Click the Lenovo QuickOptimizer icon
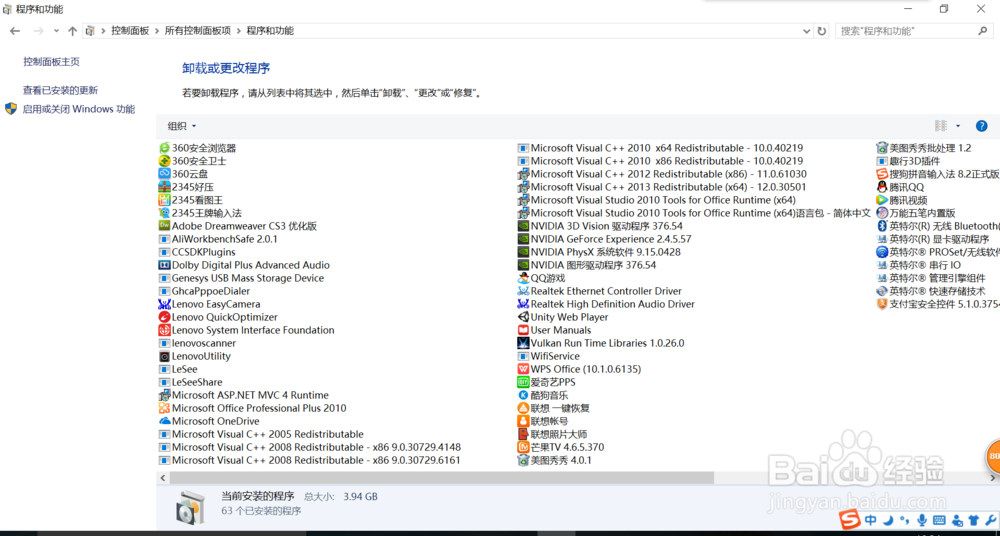 pyautogui.click(x=165, y=317)
